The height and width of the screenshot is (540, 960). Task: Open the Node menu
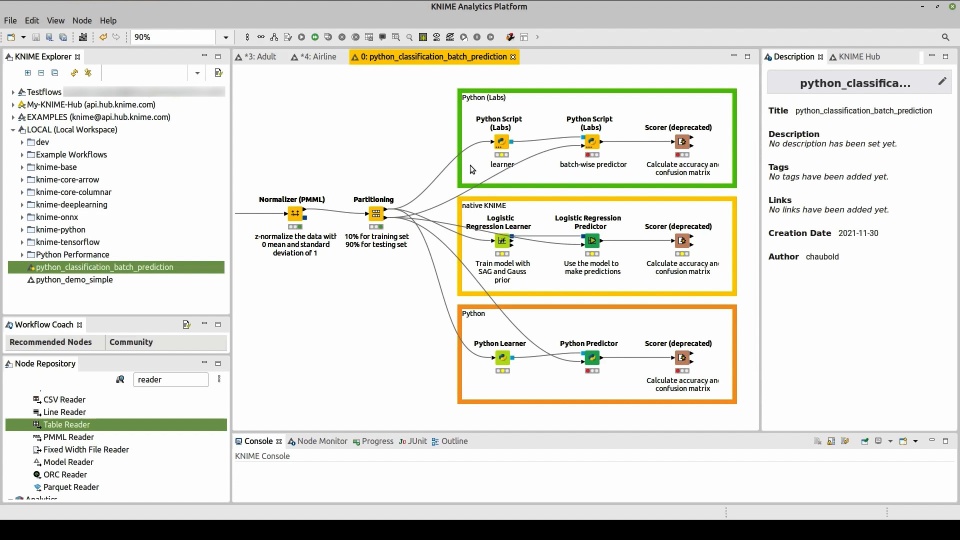click(81, 20)
